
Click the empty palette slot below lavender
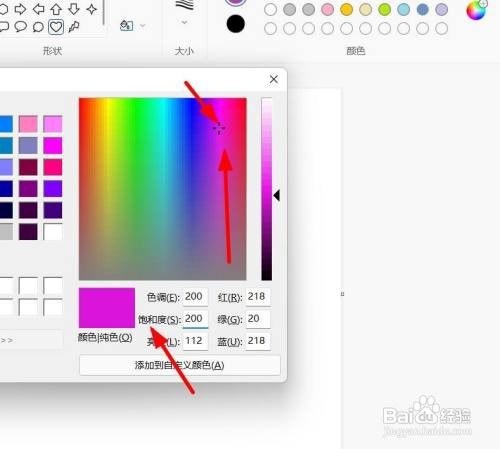[x=441, y=28]
